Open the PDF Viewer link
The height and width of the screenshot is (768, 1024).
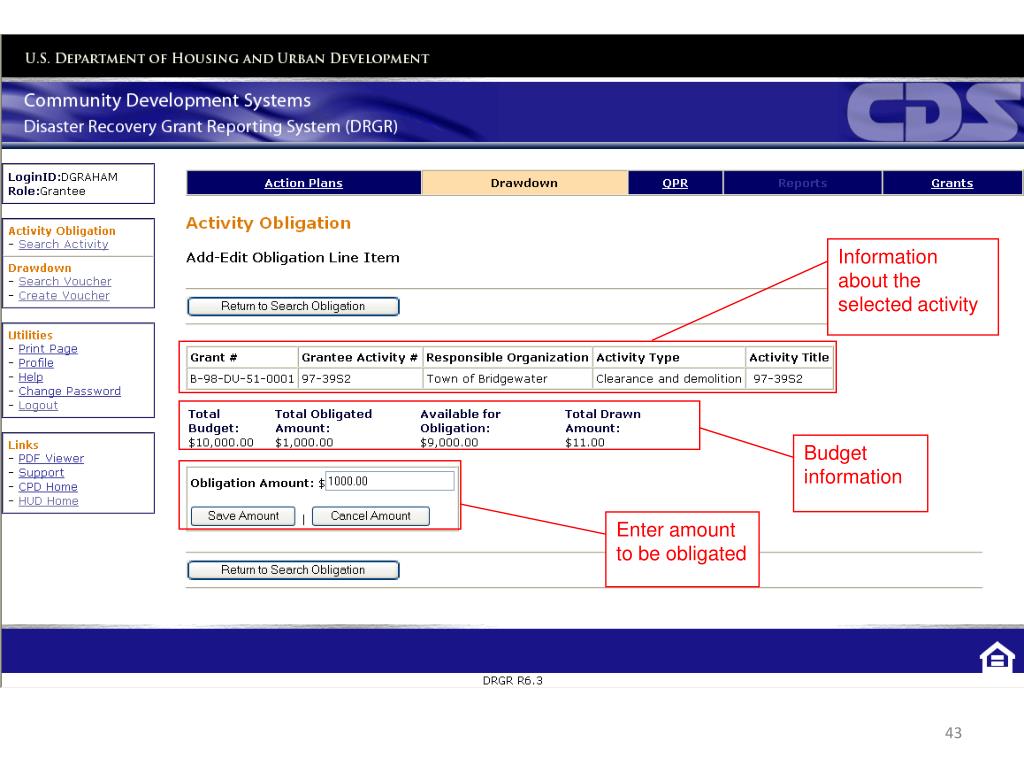tap(51, 458)
